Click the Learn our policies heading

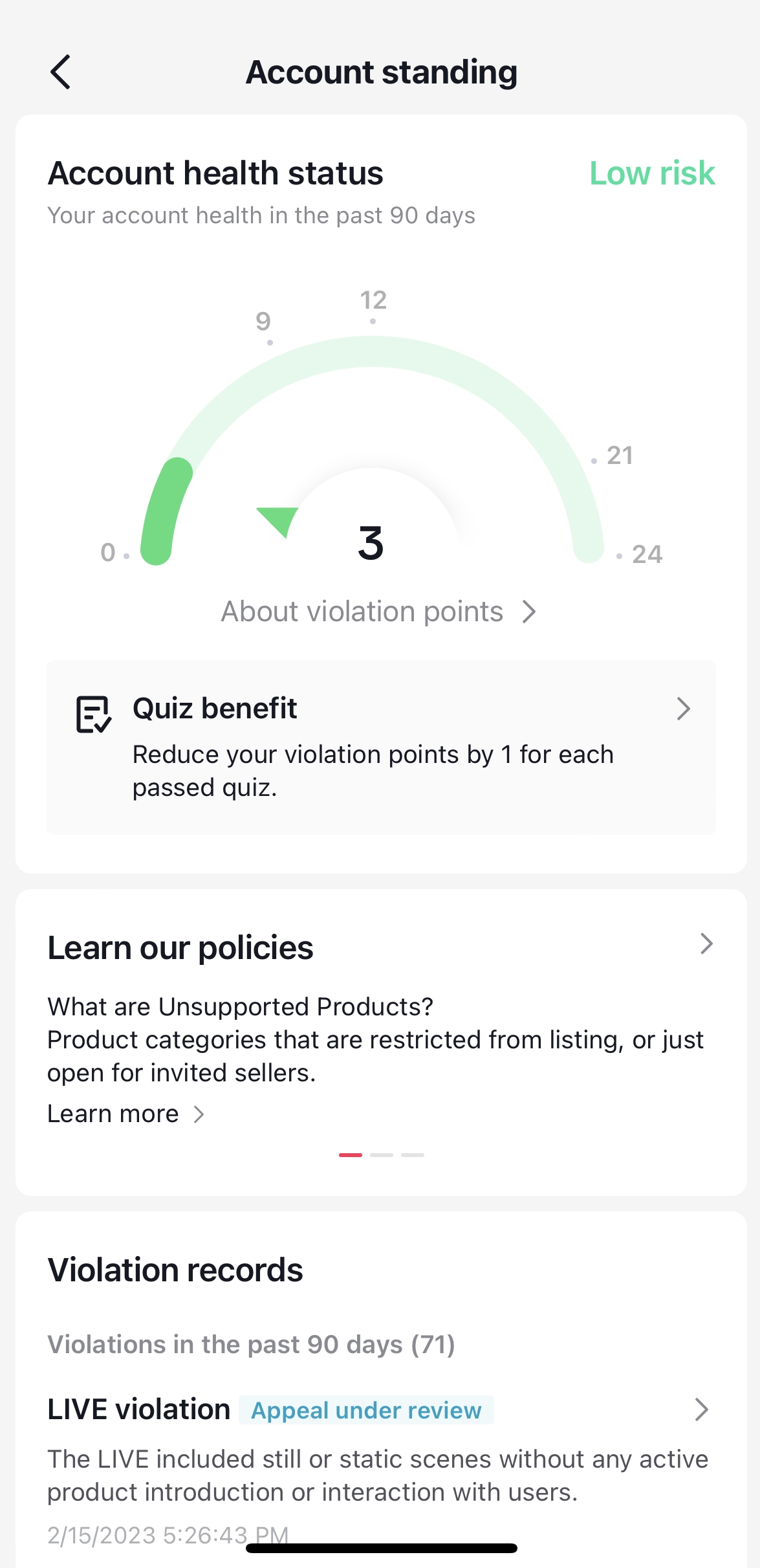180,948
